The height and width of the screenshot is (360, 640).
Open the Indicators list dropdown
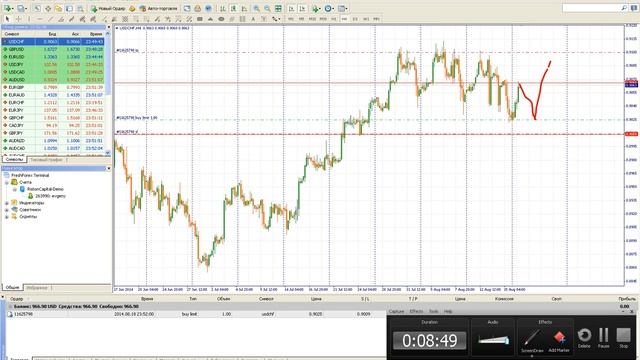pos(316,8)
